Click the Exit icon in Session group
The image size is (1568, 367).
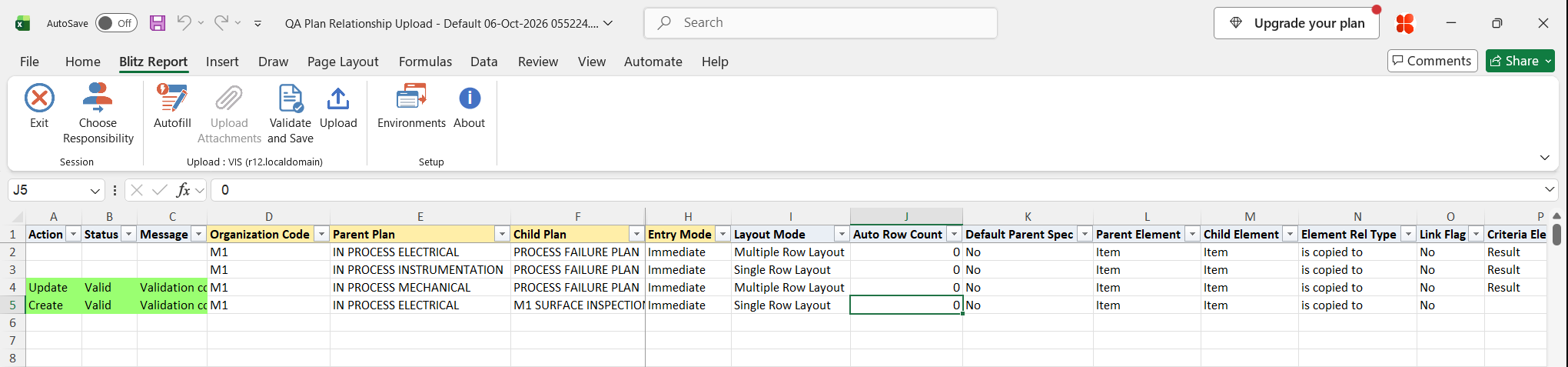[39, 98]
